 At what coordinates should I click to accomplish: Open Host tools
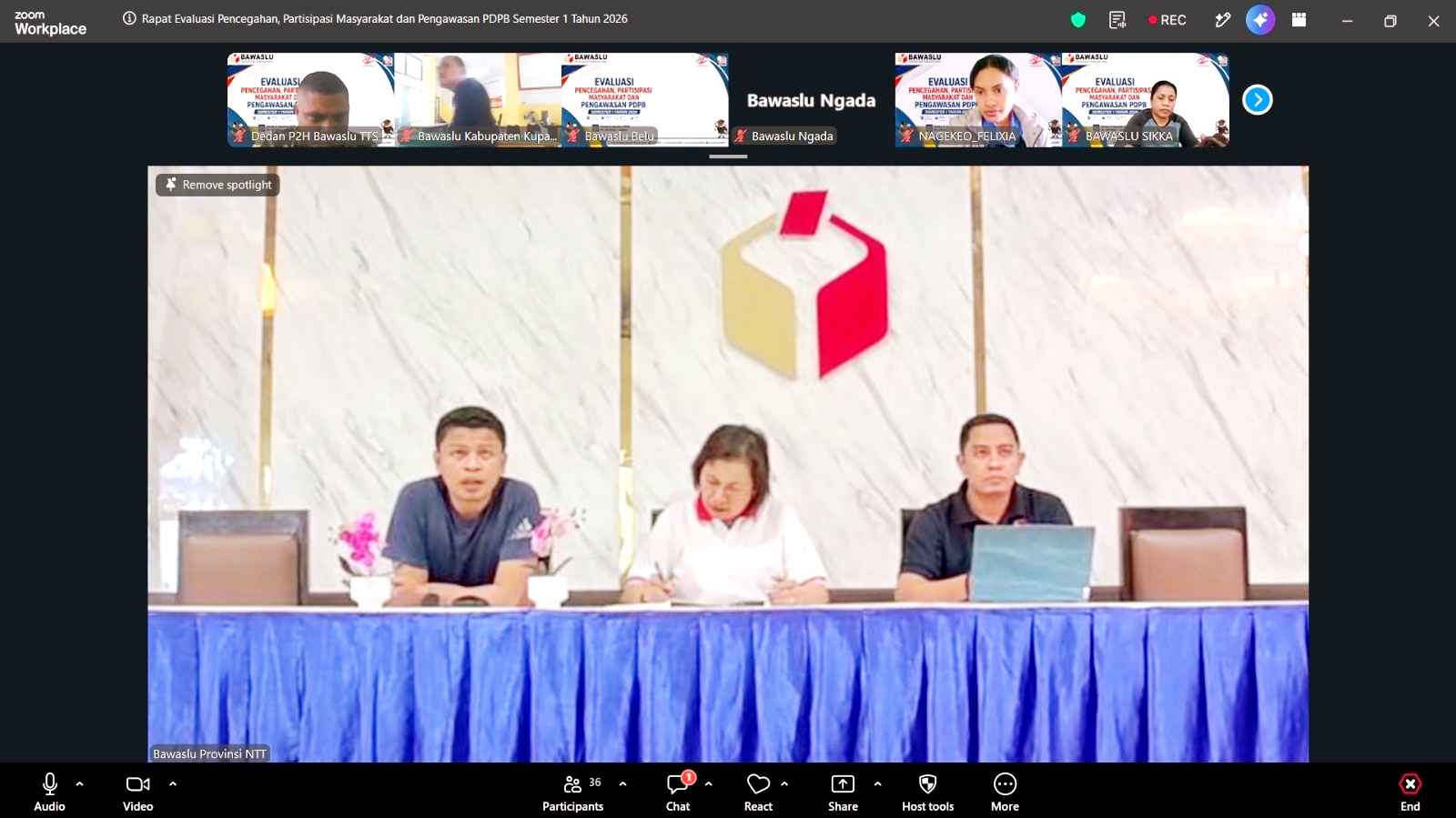pyautogui.click(x=928, y=791)
